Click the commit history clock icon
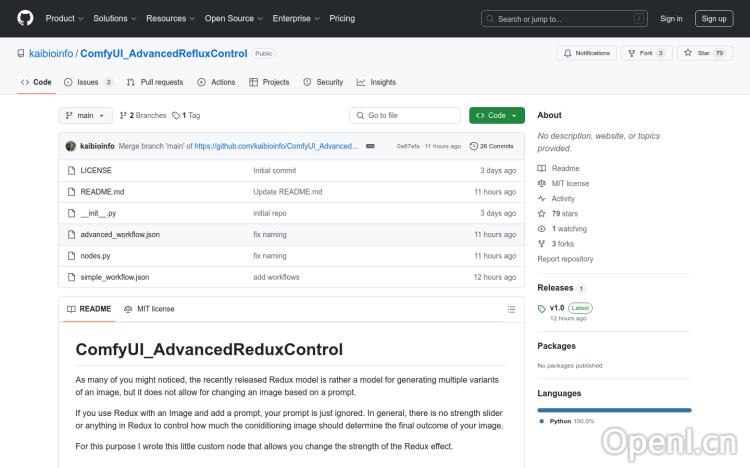Viewport: 750px width, 468px height. [x=474, y=146]
